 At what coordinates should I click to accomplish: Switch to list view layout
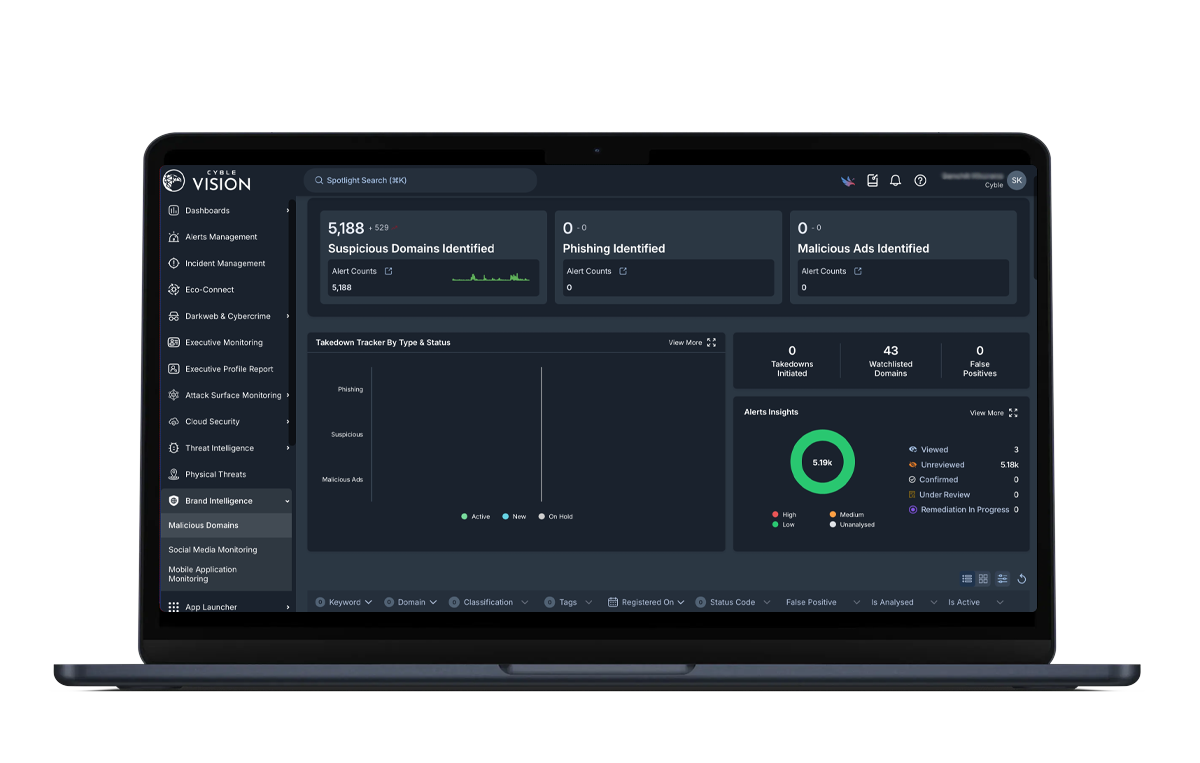click(967, 579)
